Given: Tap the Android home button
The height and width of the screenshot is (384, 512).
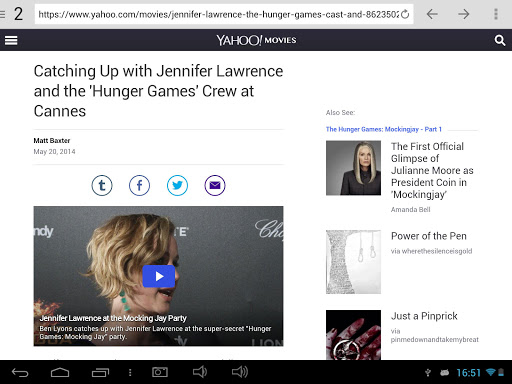Looking at the screenshot, I should pyautogui.click(x=60, y=372).
